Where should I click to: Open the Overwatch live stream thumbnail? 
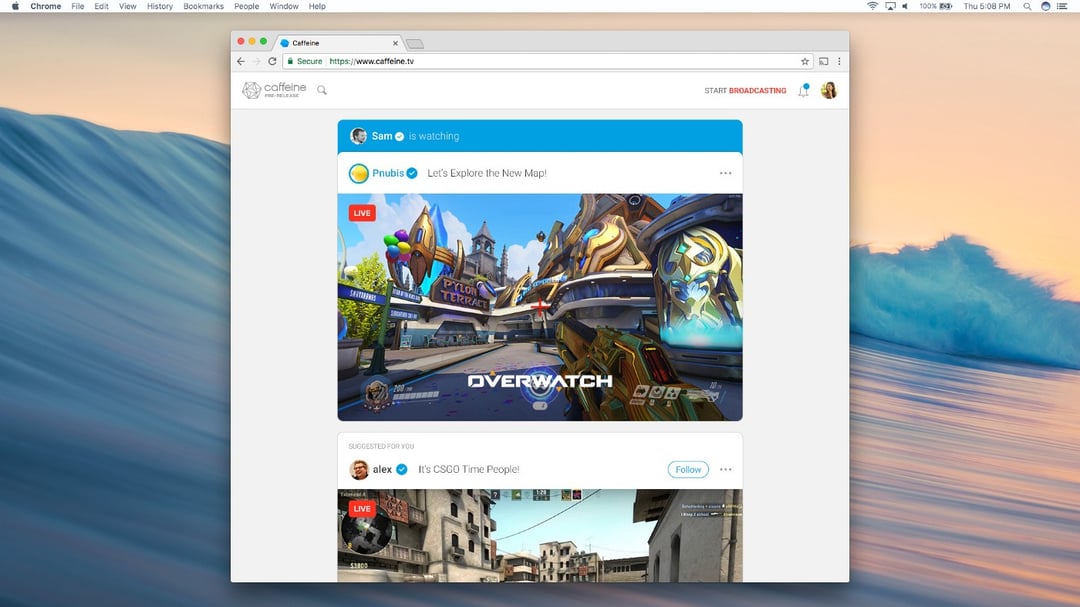[x=540, y=307]
